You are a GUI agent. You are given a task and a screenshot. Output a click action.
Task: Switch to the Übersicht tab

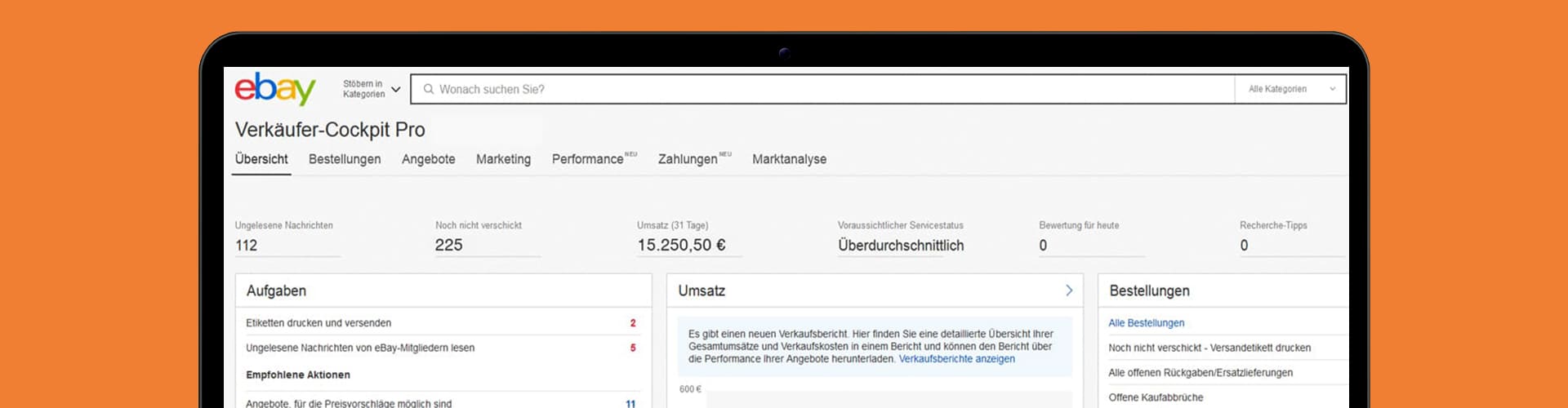coord(261,159)
